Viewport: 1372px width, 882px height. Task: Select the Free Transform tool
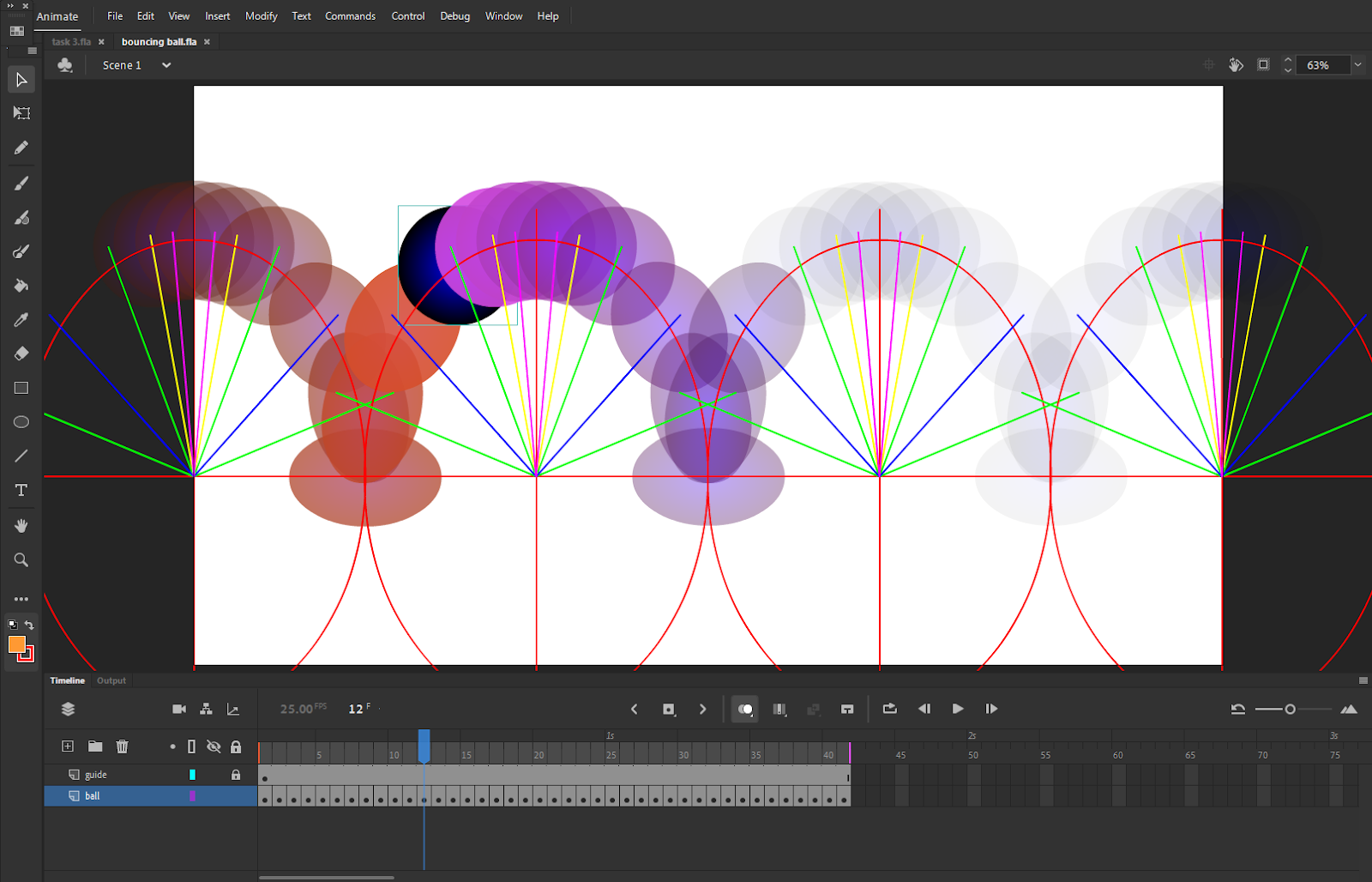(x=21, y=113)
